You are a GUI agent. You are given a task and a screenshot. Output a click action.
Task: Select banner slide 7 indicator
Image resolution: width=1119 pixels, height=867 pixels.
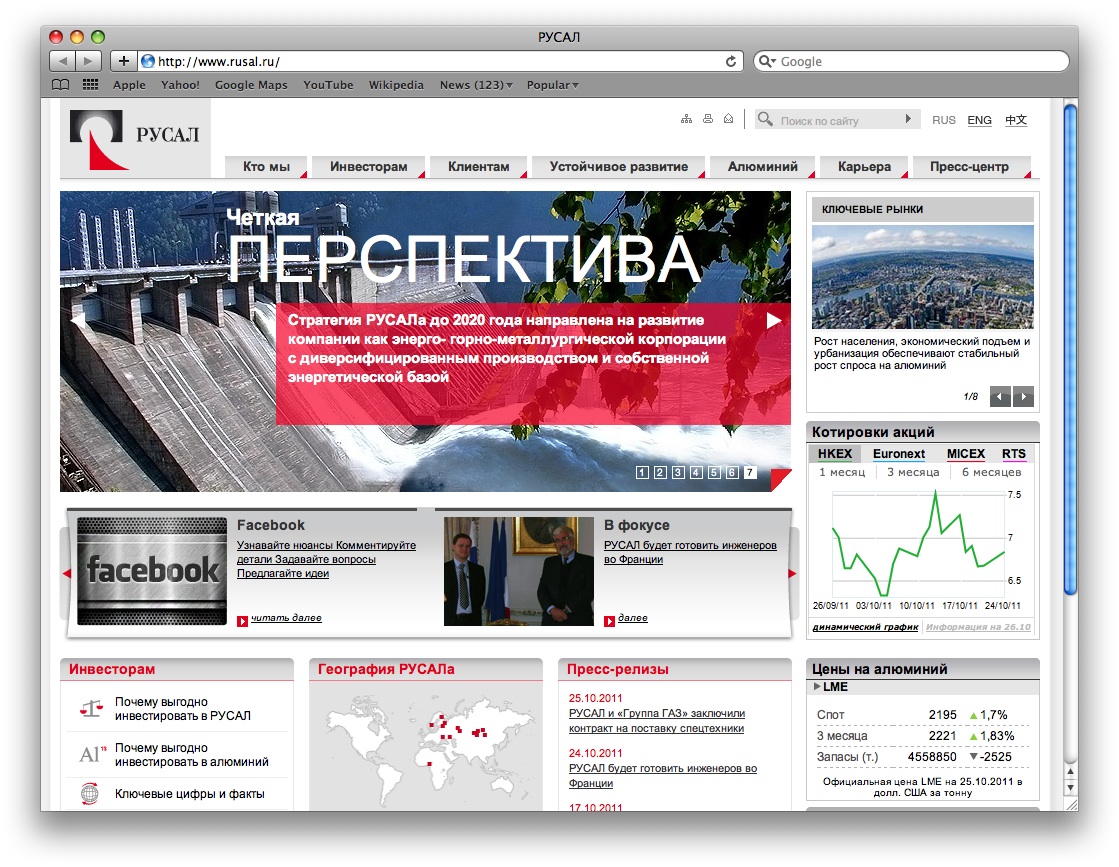pos(749,472)
